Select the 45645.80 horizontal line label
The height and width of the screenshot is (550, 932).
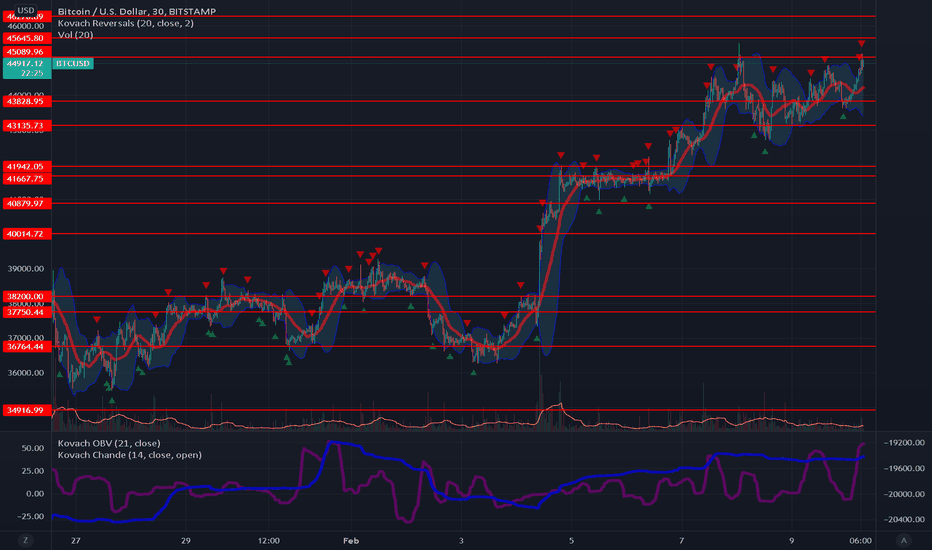tap(27, 38)
